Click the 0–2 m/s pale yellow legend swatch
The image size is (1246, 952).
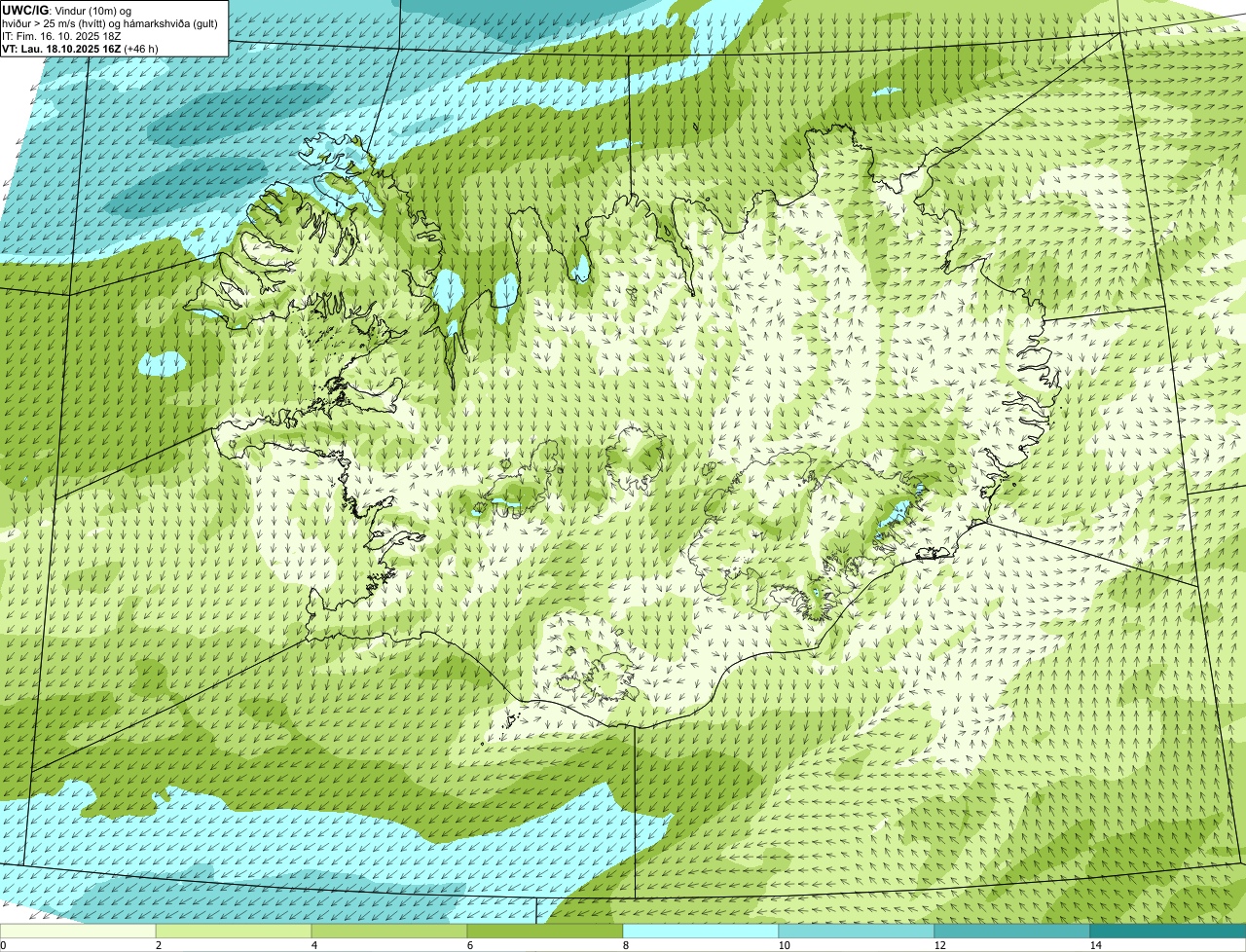point(78,931)
